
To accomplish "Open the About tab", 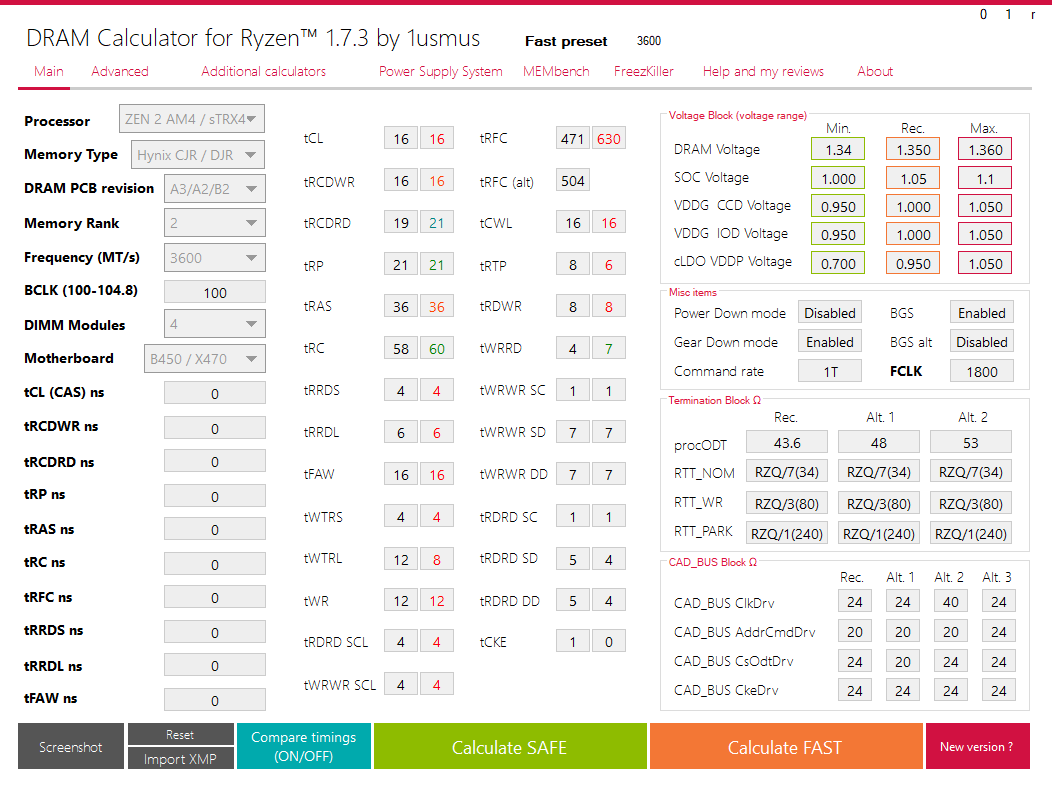I will click(x=875, y=71).
